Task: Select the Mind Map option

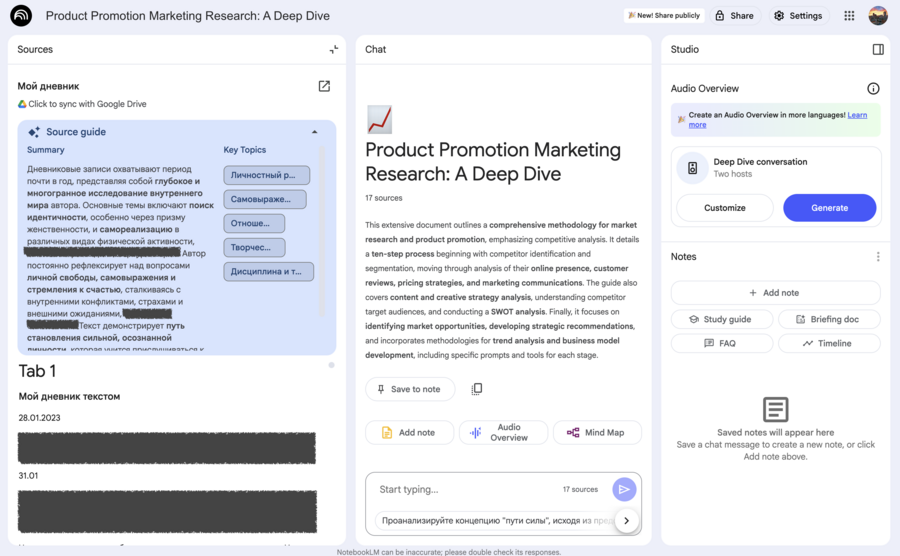Action: click(x=596, y=432)
